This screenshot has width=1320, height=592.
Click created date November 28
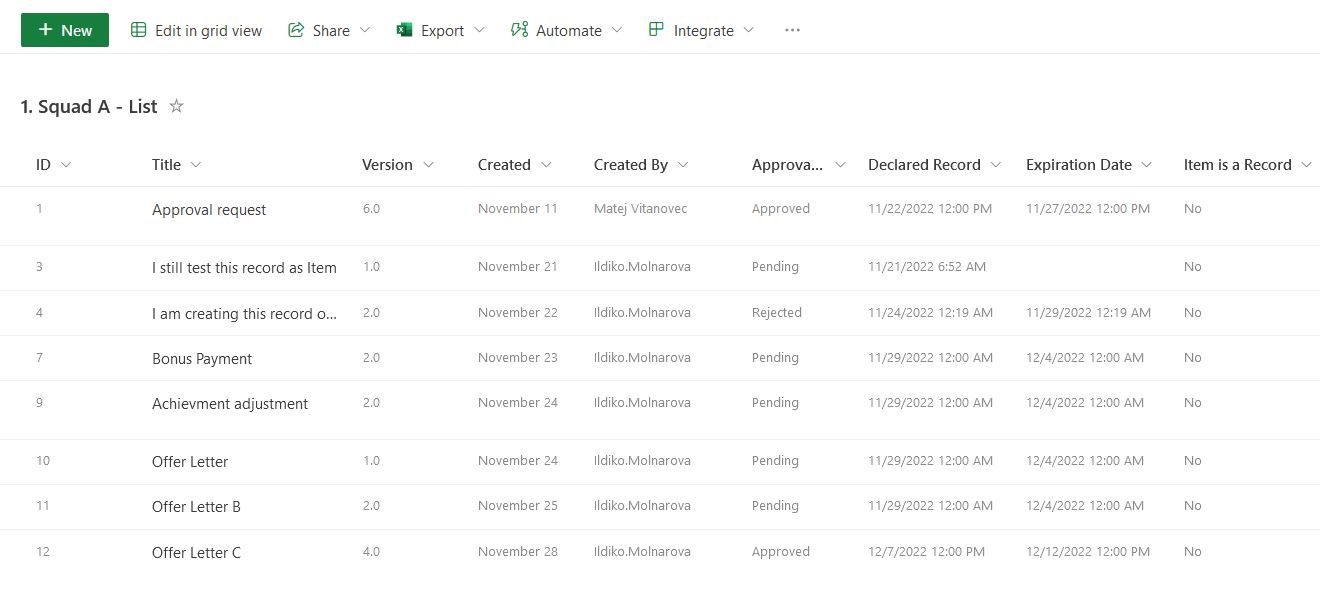[518, 552]
